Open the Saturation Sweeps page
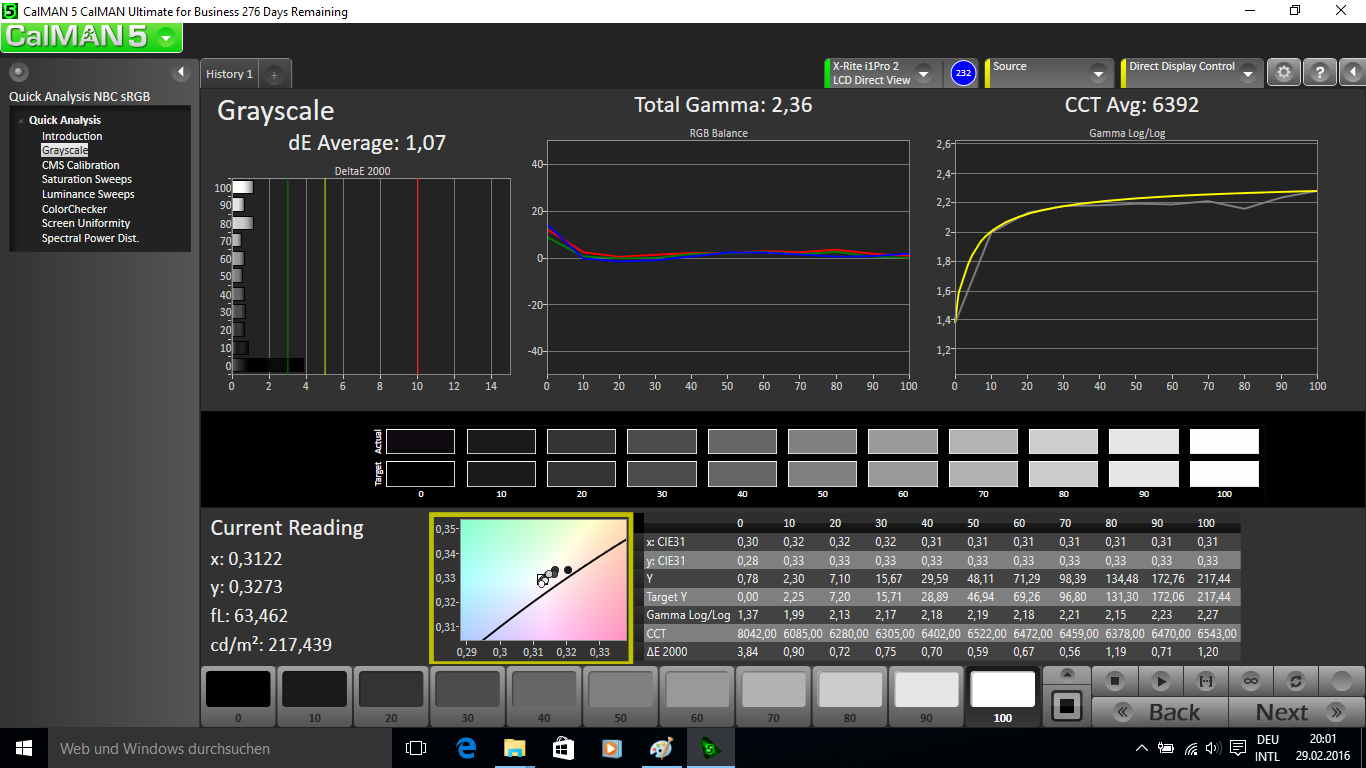 pos(86,179)
